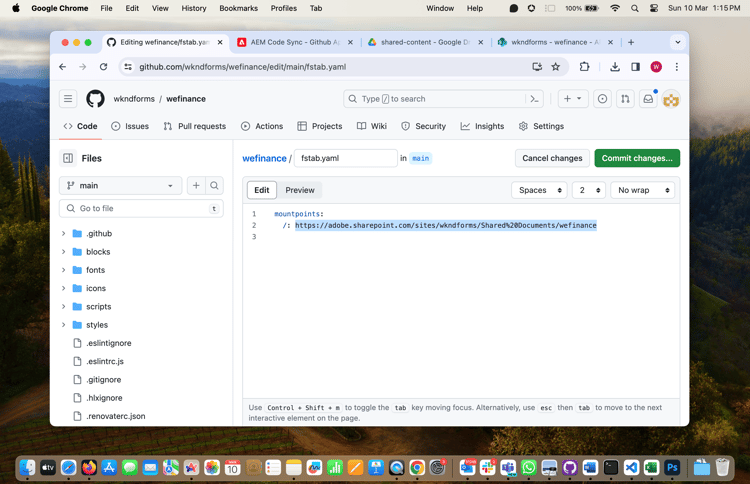
Task: Open the create new plus dropdown
Action: pyautogui.click(x=573, y=99)
